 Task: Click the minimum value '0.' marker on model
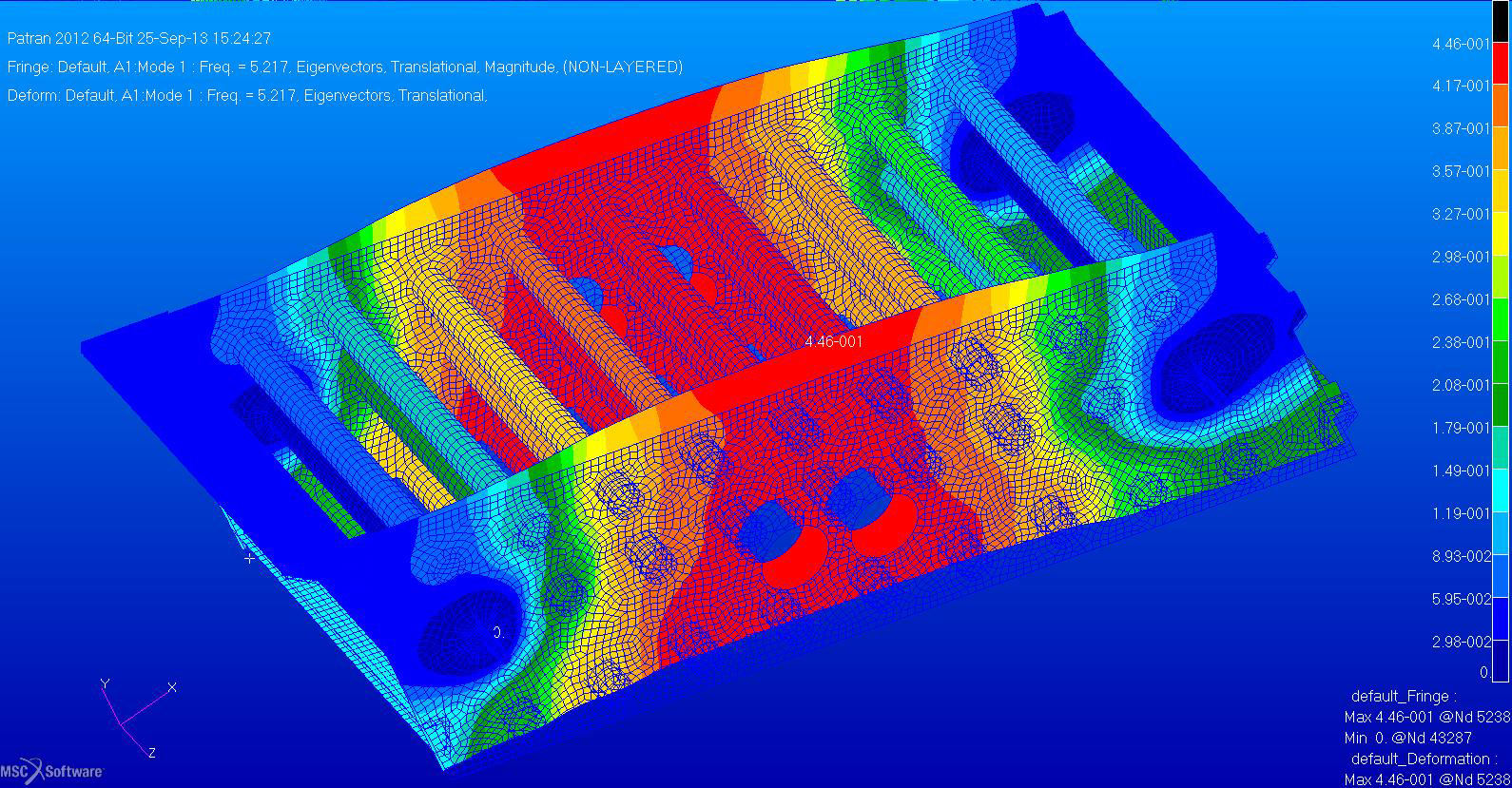point(497,631)
